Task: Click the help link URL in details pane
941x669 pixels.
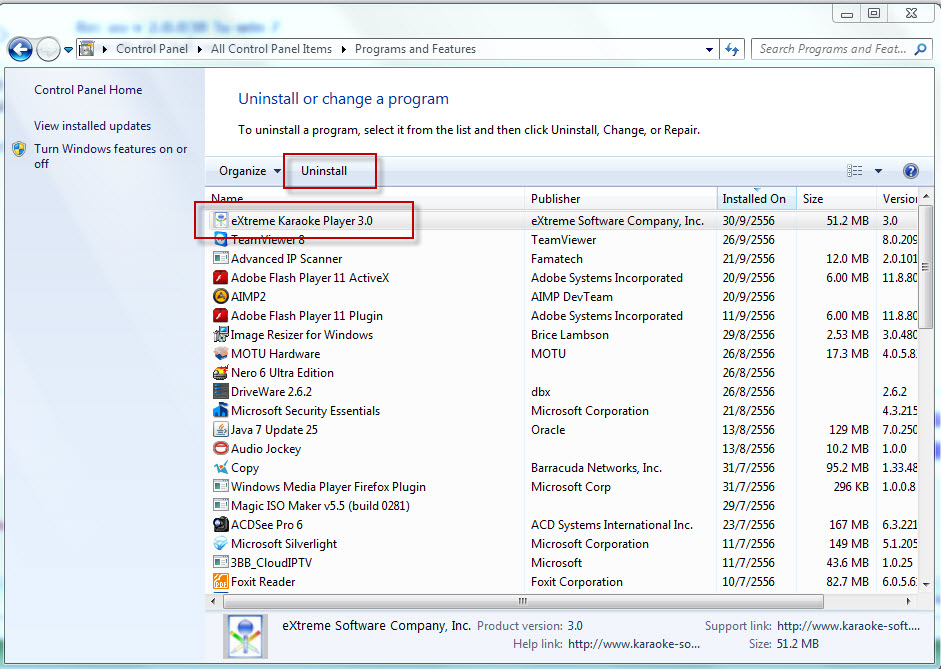Action: (x=634, y=644)
